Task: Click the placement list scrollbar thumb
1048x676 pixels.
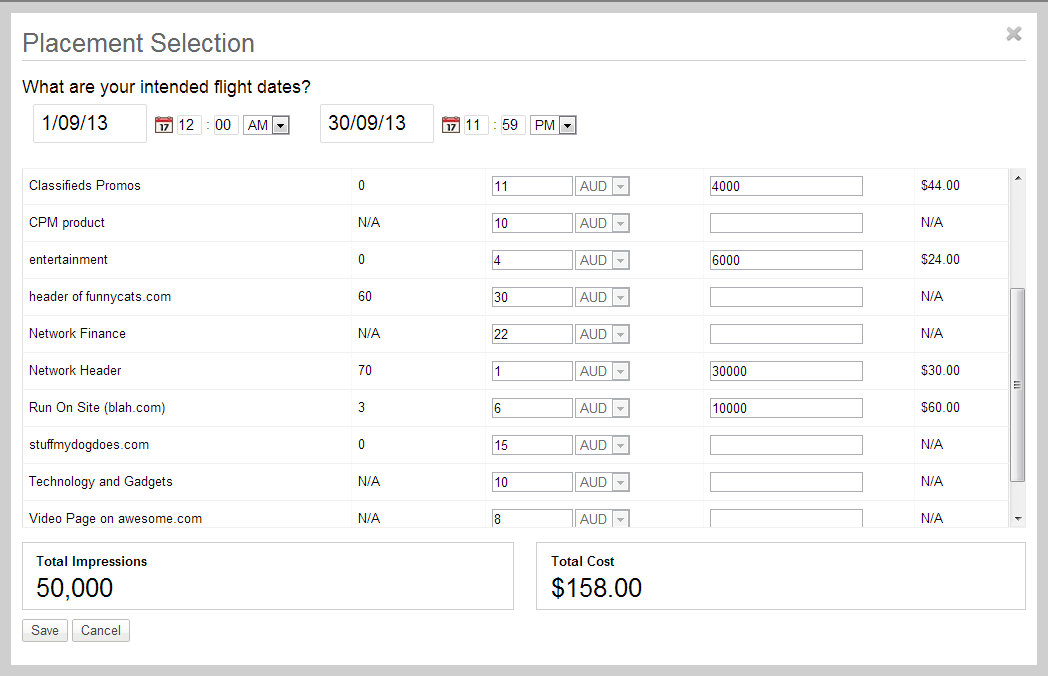Action: 1017,384
